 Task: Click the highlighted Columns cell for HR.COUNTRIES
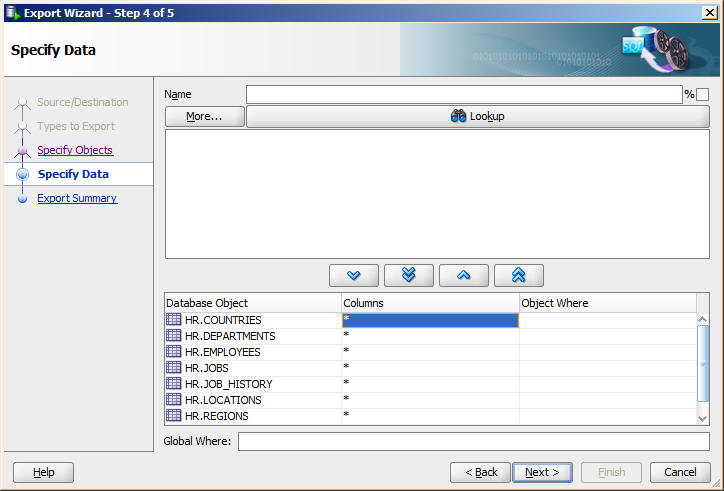[x=430, y=320]
